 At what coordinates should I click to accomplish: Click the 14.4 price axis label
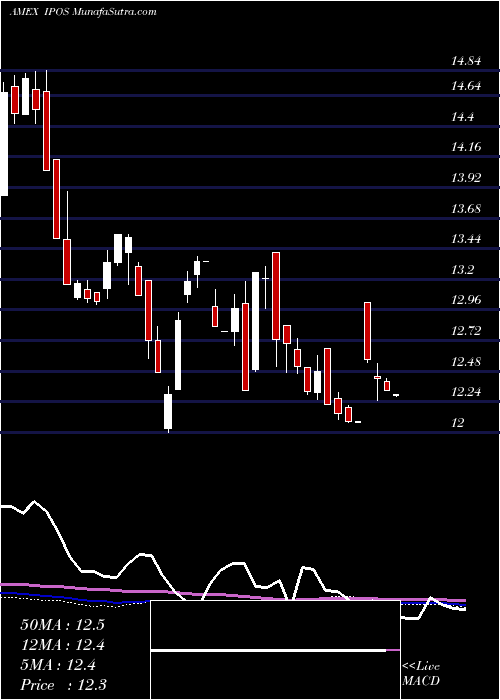(x=462, y=117)
